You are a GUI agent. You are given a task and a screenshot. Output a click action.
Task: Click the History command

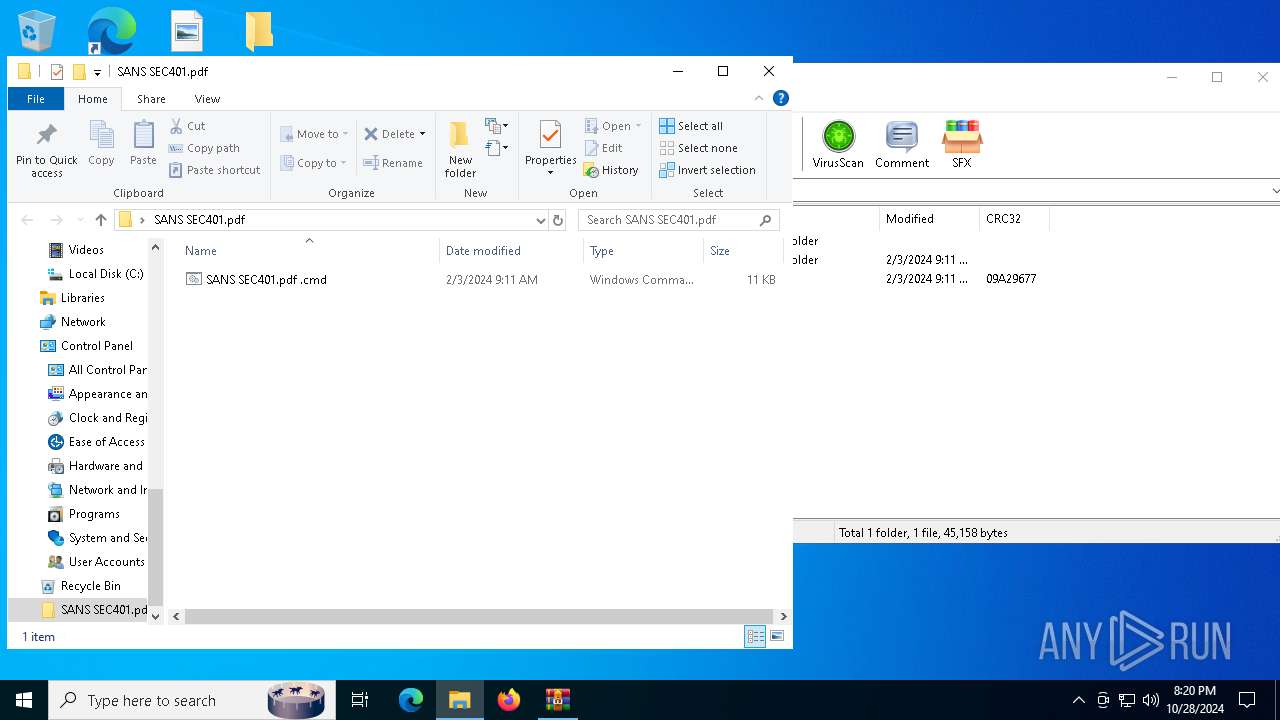[611, 170]
